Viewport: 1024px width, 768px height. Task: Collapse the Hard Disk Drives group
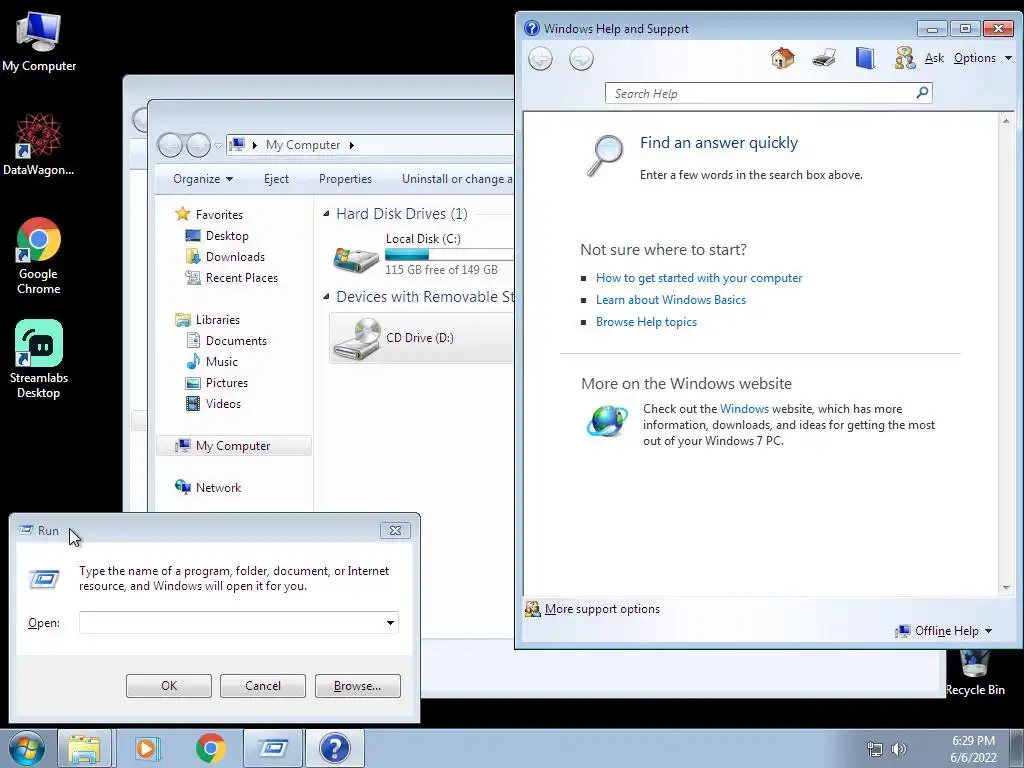327,214
